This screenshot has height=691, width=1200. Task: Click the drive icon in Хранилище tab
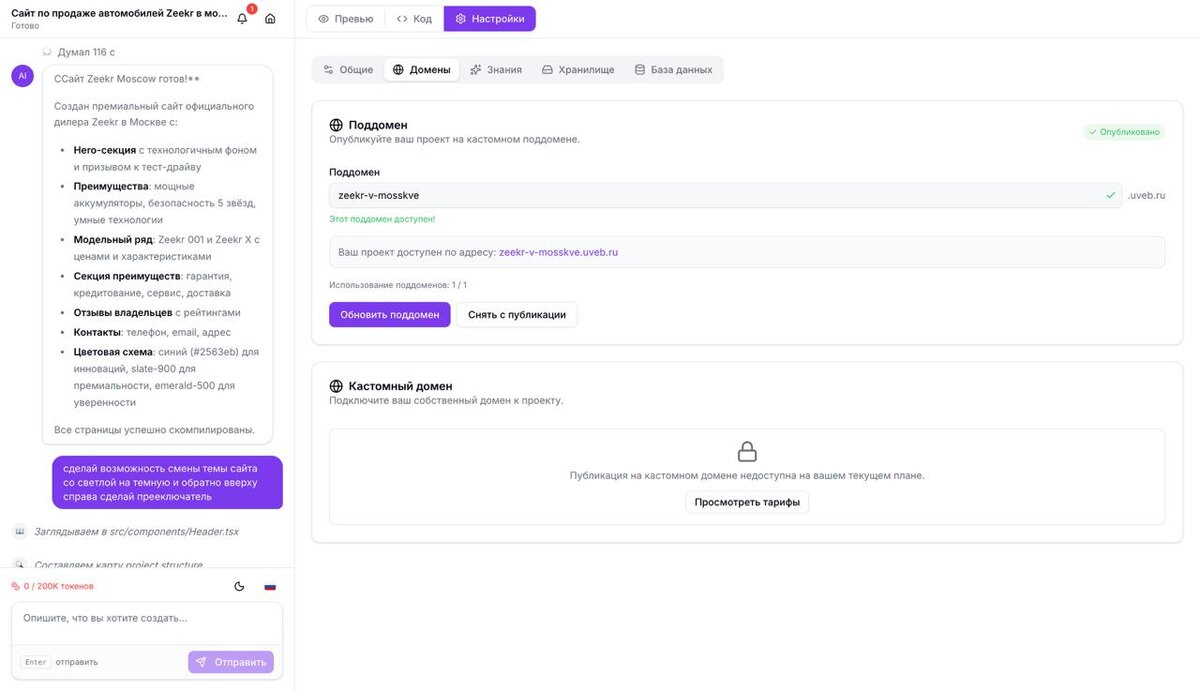(x=547, y=70)
